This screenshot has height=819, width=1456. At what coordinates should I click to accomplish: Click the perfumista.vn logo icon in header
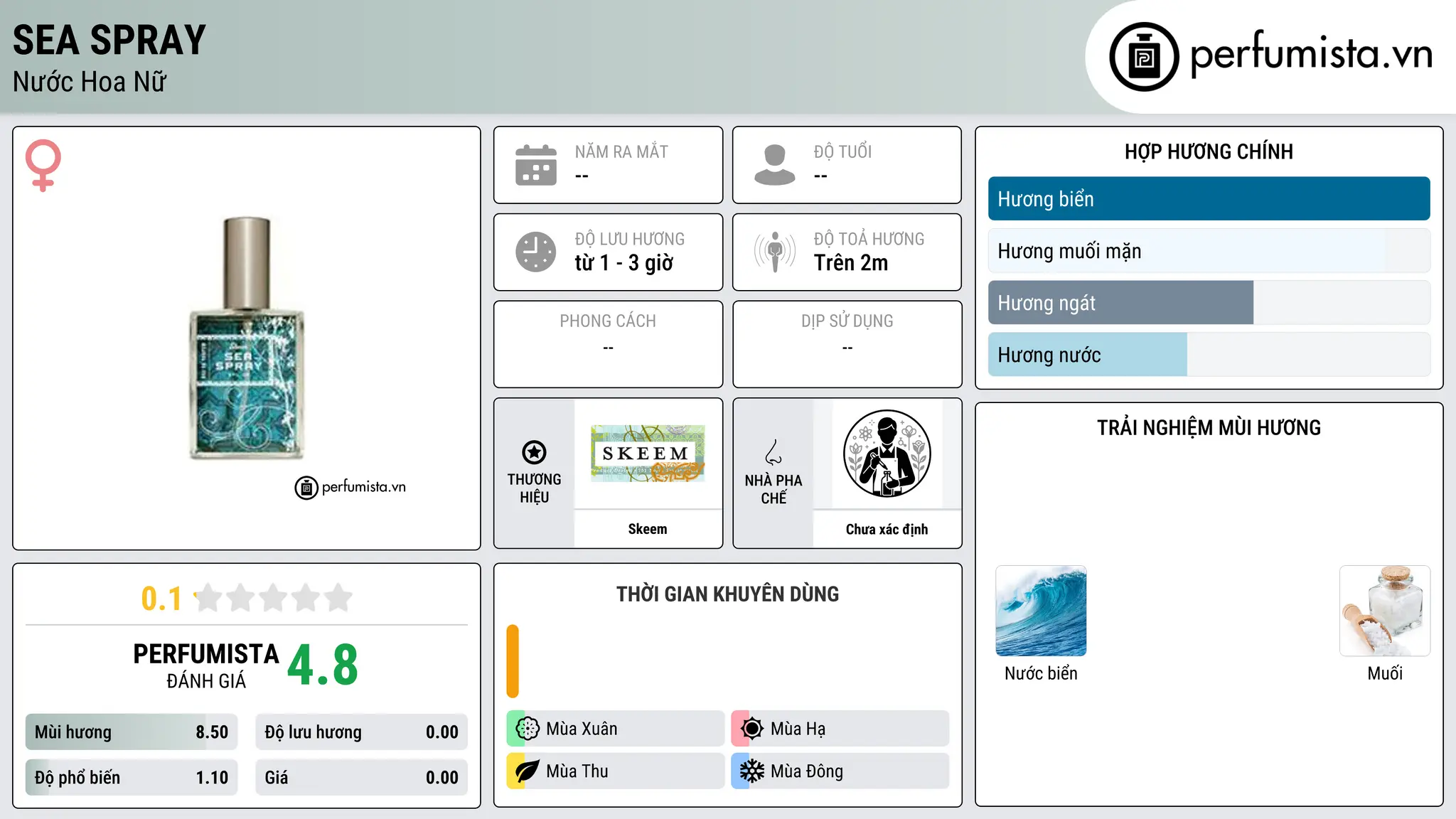click(1144, 57)
